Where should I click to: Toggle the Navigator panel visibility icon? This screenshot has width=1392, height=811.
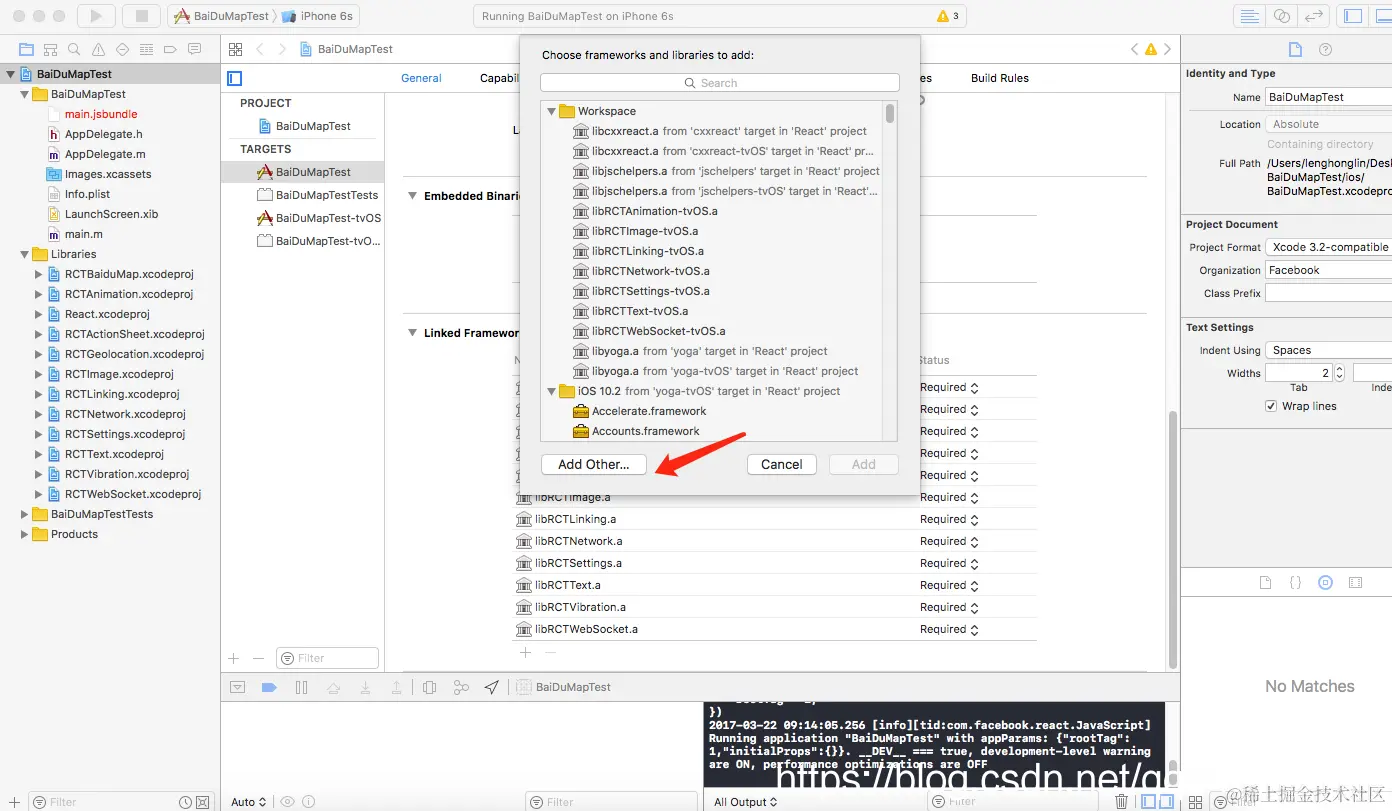pyautogui.click(x=1352, y=16)
